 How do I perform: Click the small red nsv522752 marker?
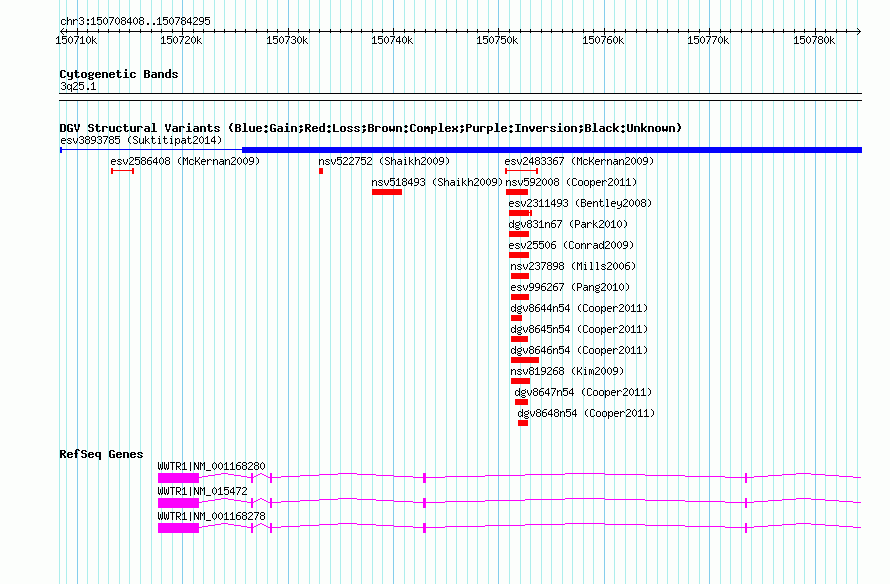pos(321,171)
